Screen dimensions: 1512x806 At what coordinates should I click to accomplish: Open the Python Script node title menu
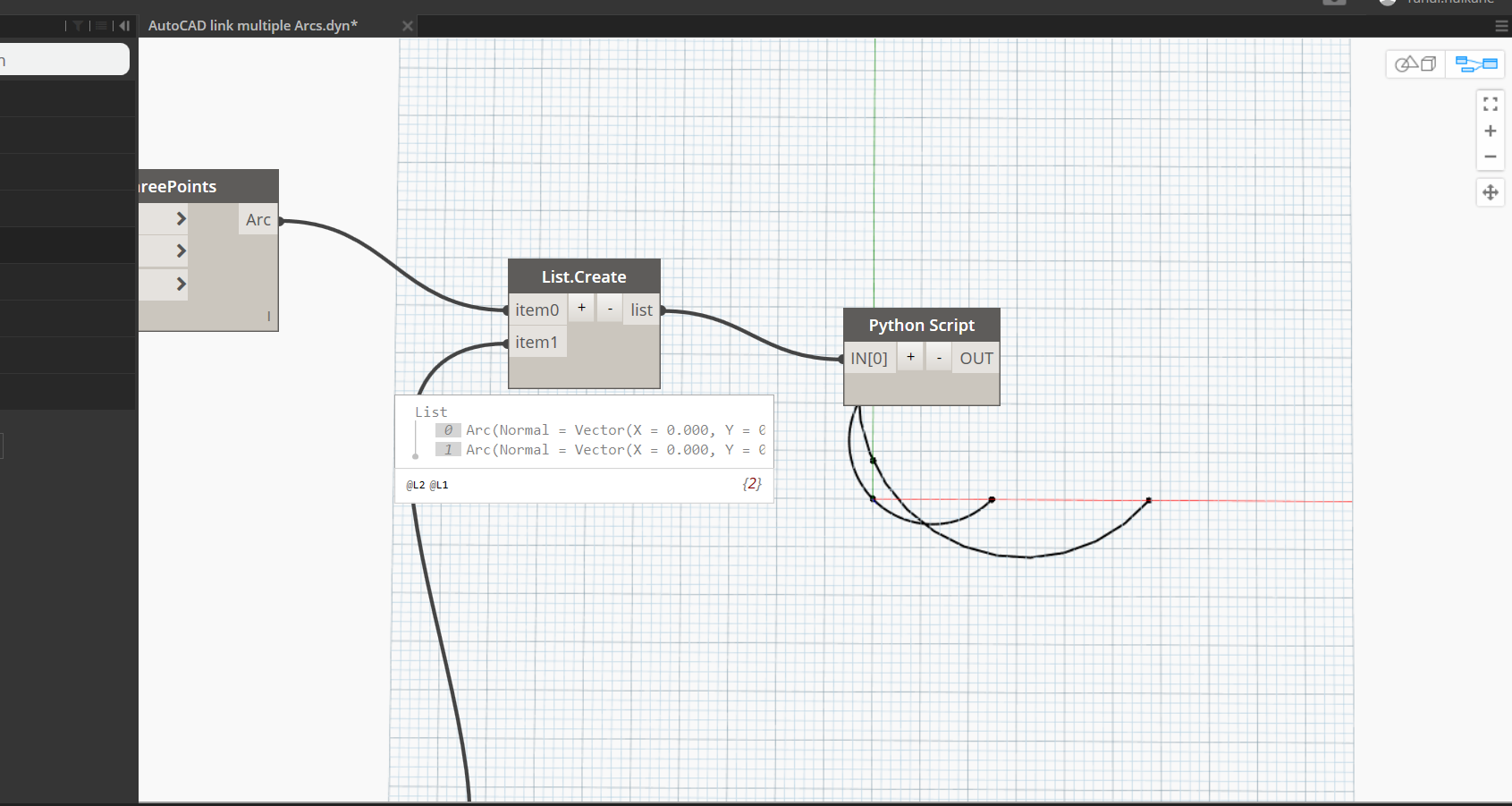pyautogui.click(x=921, y=325)
